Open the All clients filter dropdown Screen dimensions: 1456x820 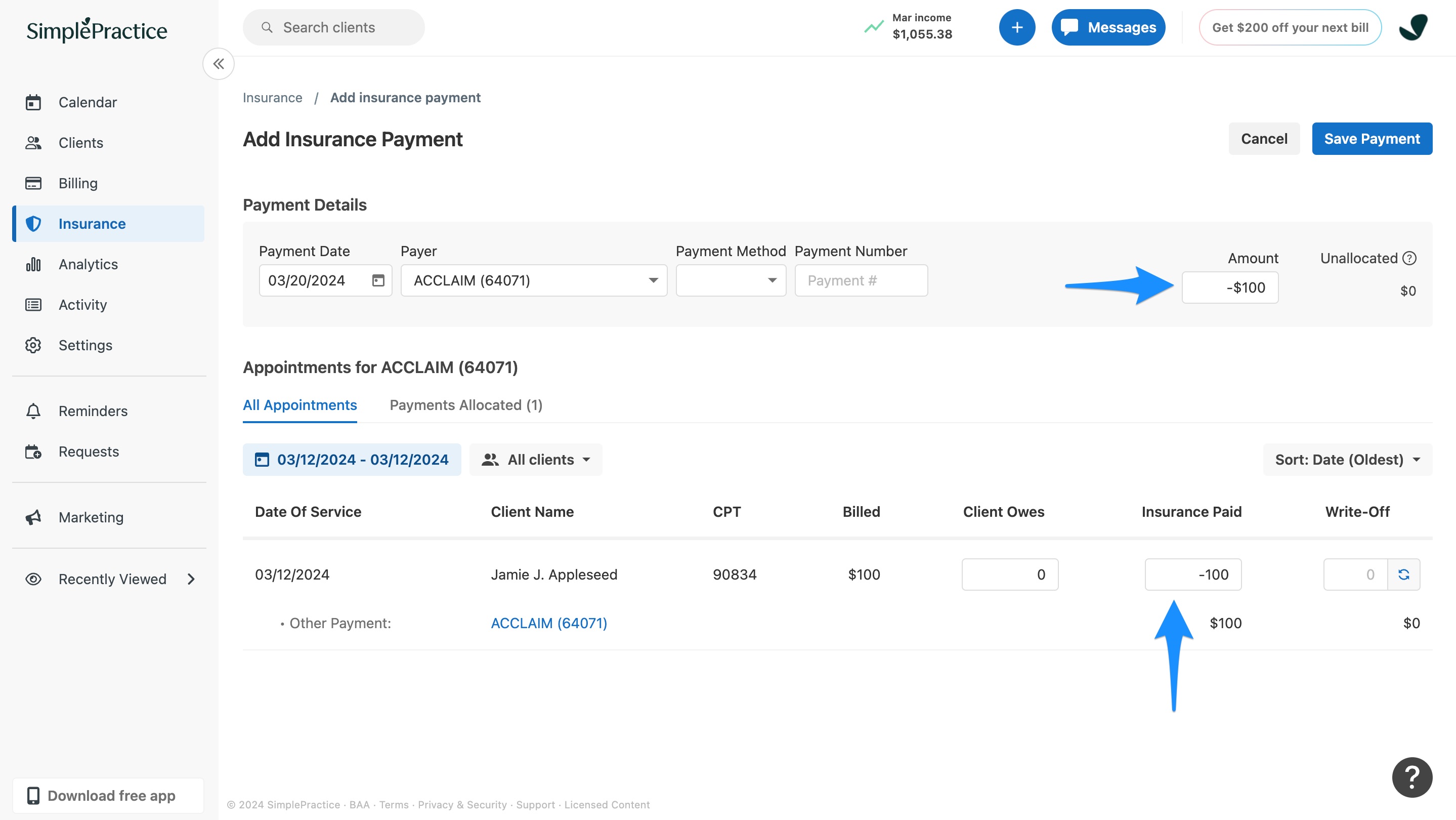click(x=535, y=460)
